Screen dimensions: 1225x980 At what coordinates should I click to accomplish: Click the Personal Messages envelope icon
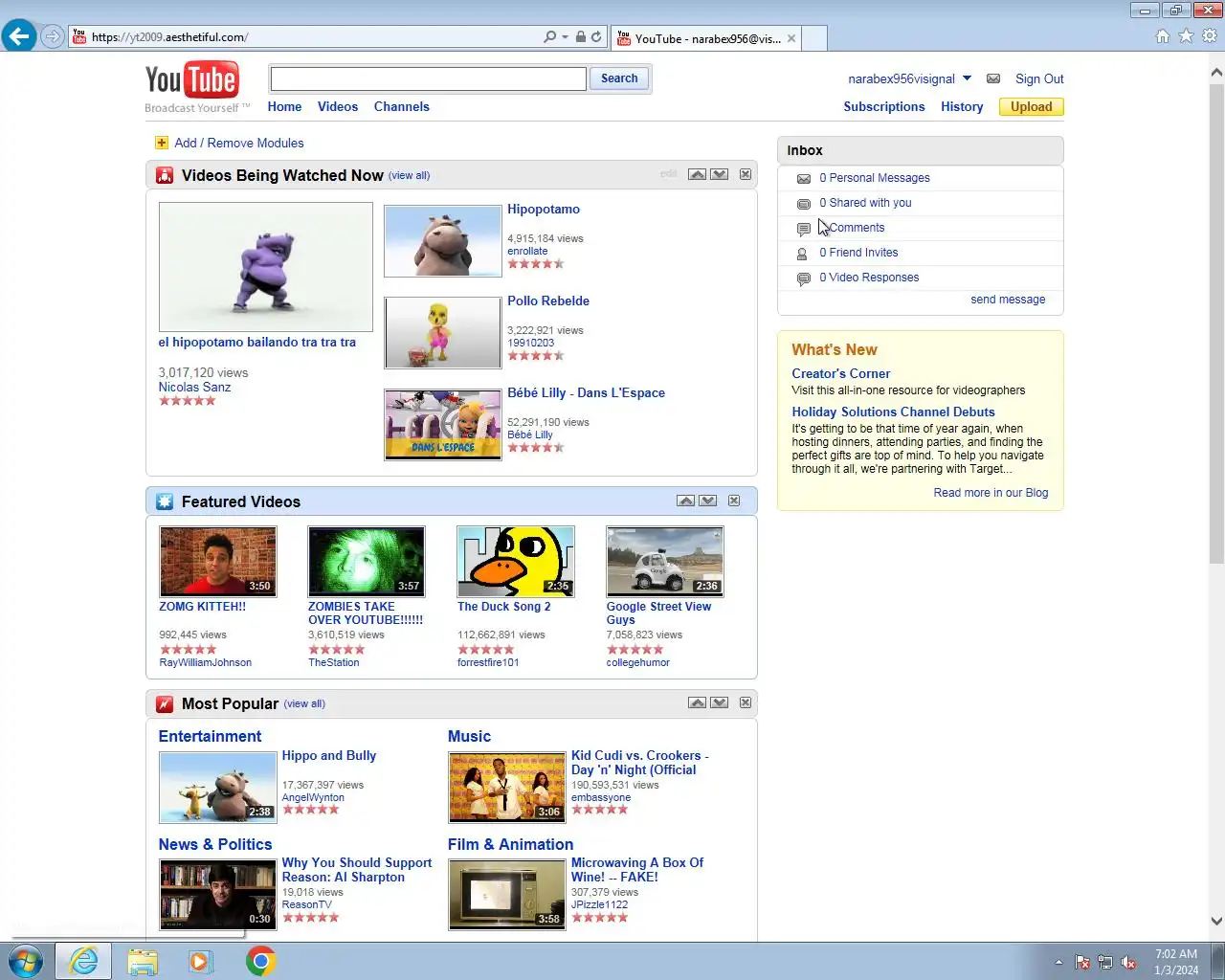(804, 179)
